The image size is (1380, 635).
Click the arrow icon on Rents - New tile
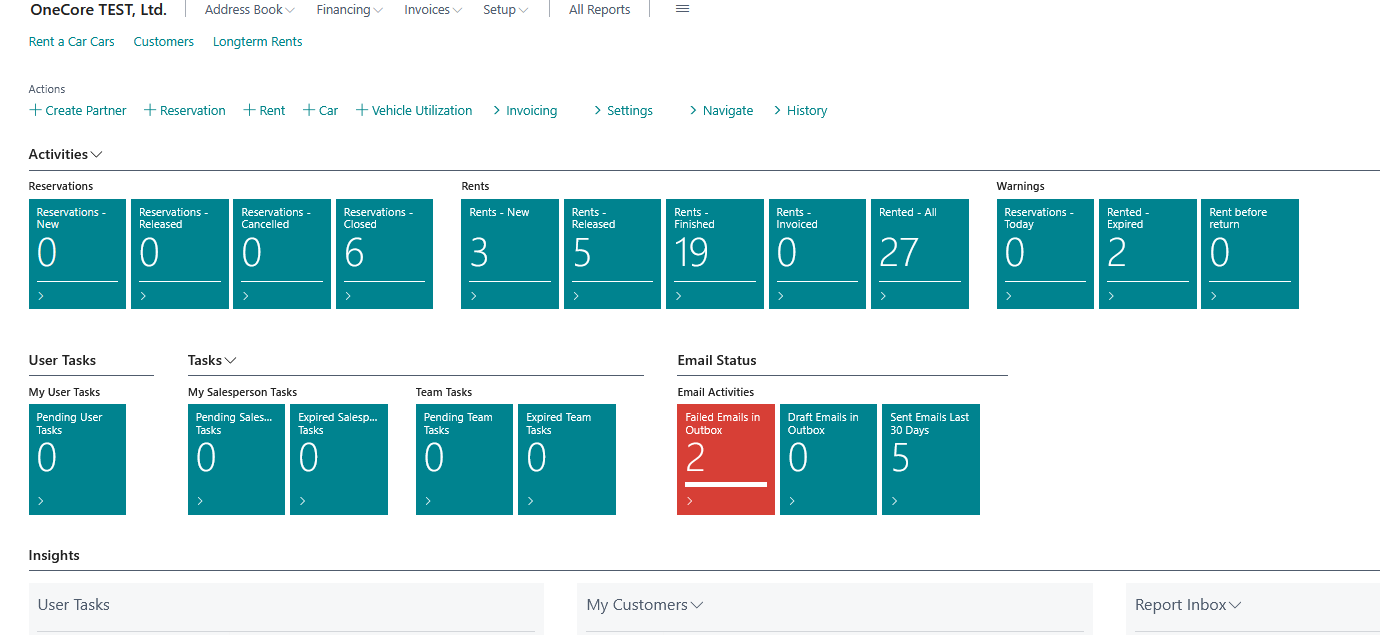[x=474, y=297]
